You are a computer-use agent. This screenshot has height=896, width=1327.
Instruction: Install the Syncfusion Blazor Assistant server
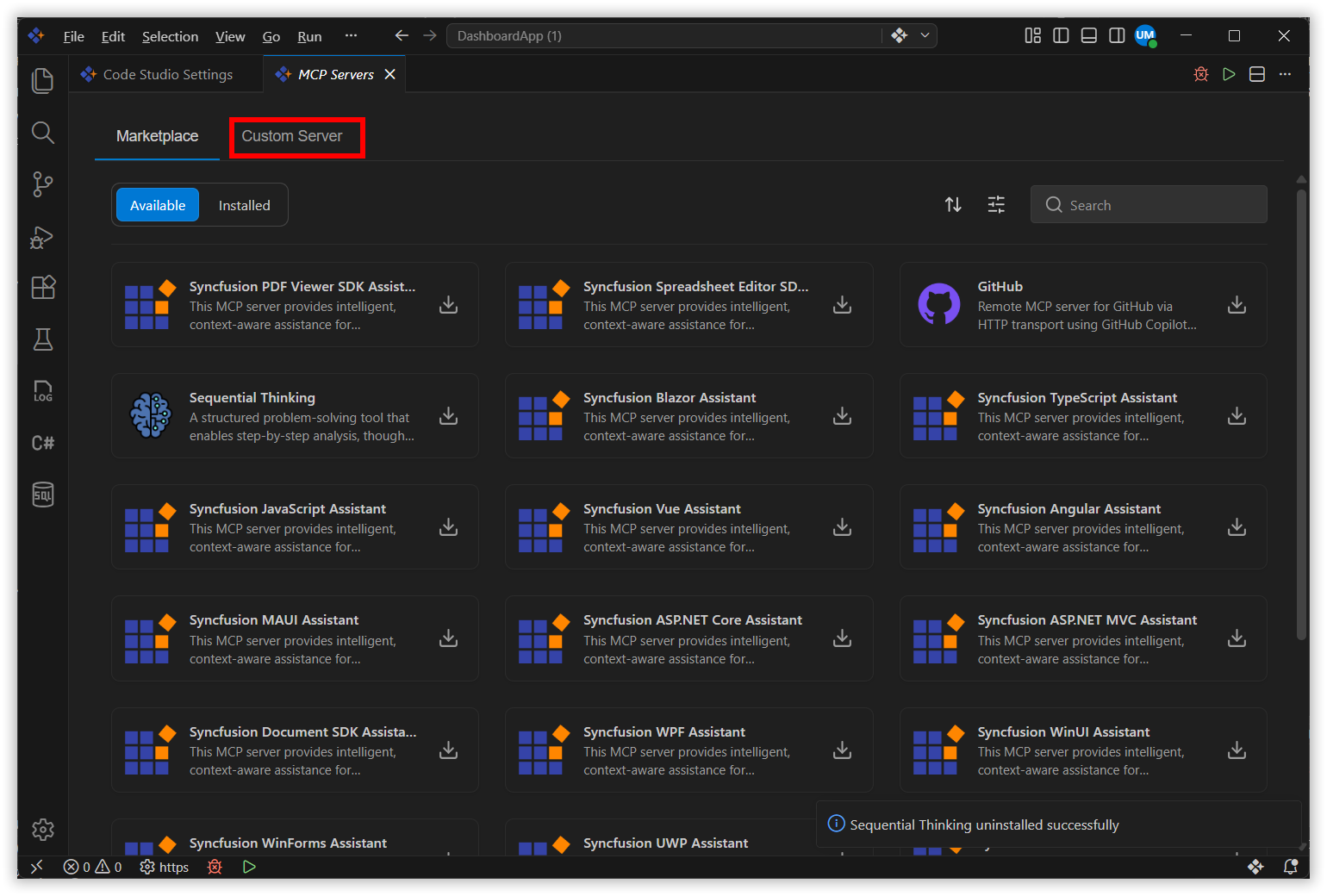point(843,416)
